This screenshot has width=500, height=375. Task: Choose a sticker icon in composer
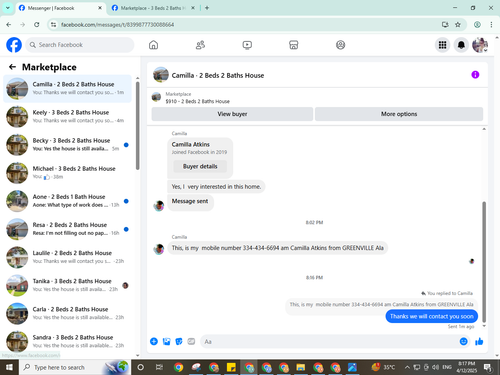pos(179,341)
